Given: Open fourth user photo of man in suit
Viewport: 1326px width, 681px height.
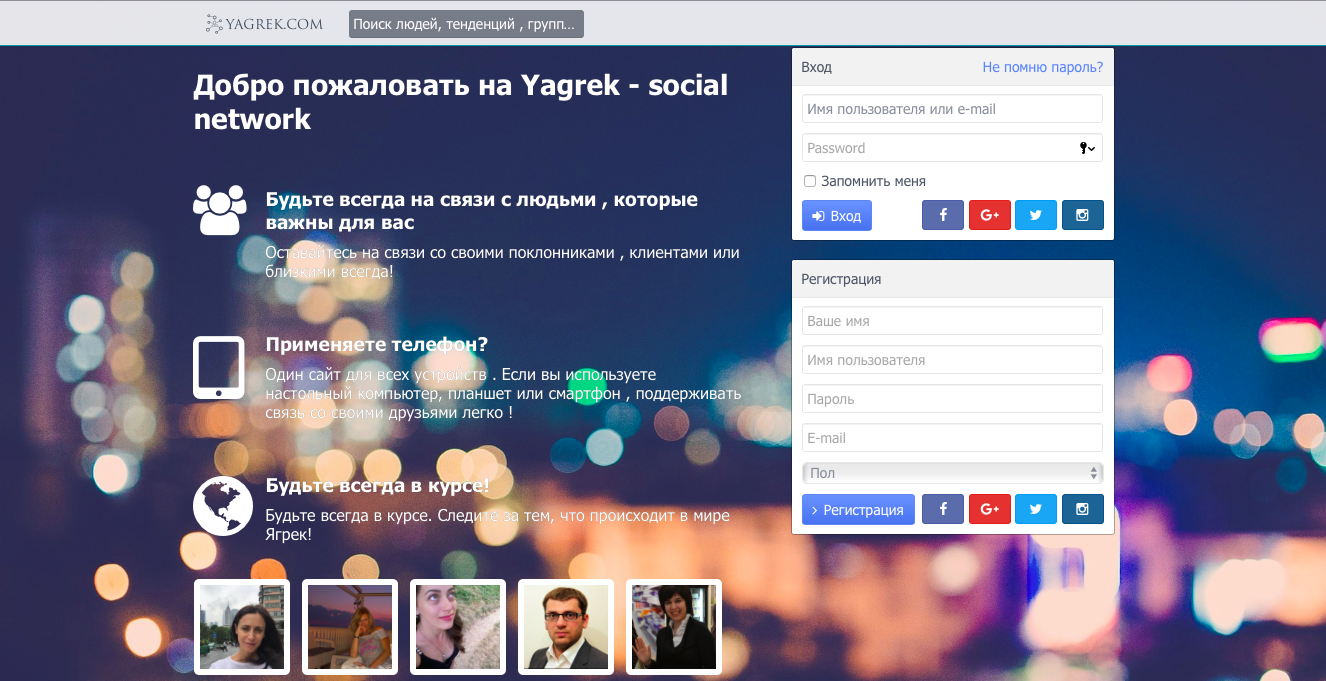Looking at the screenshot, I should [x=566, y=627].
